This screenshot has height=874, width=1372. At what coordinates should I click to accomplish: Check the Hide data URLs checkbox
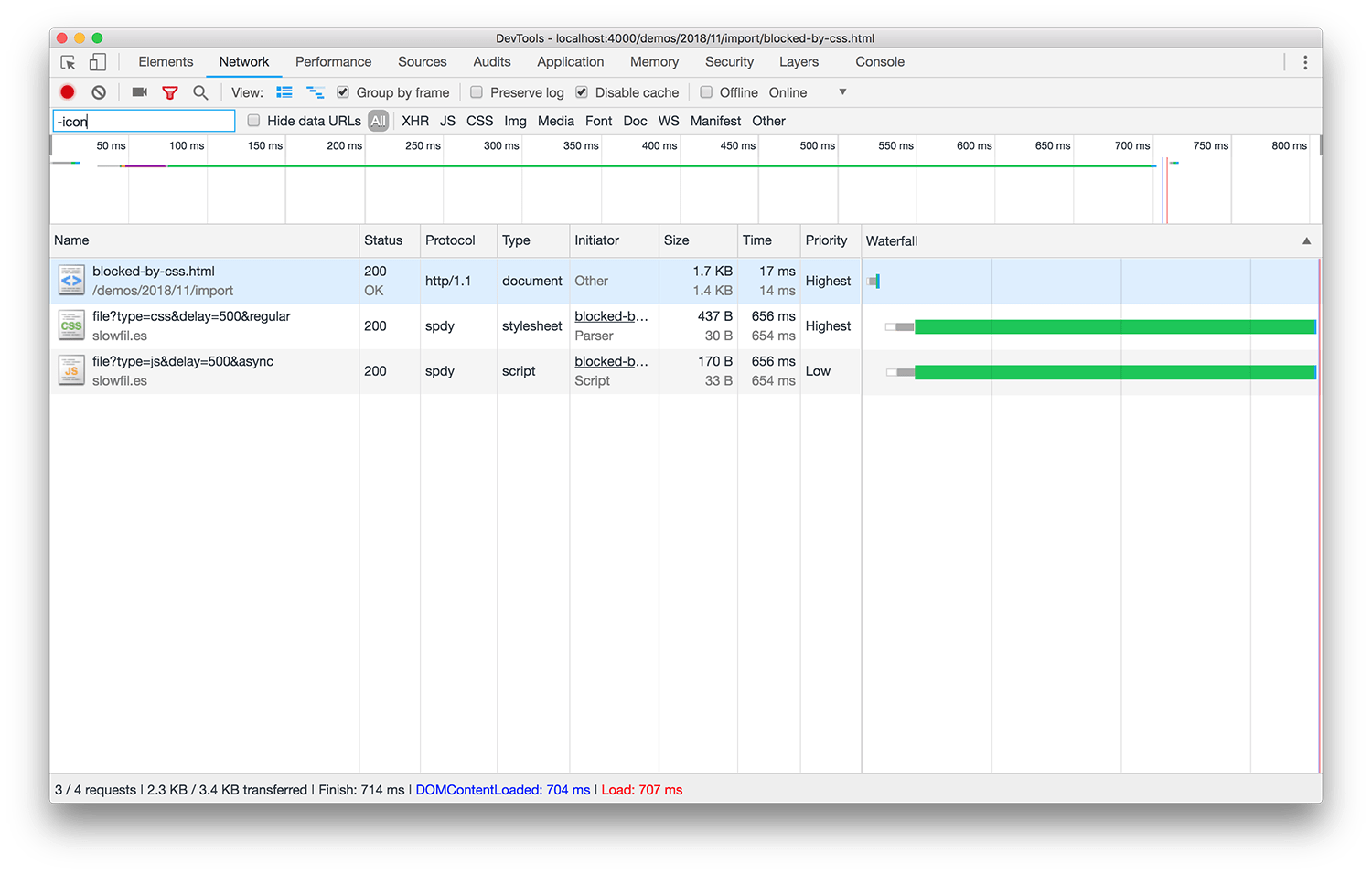click(x=254, y=121)
